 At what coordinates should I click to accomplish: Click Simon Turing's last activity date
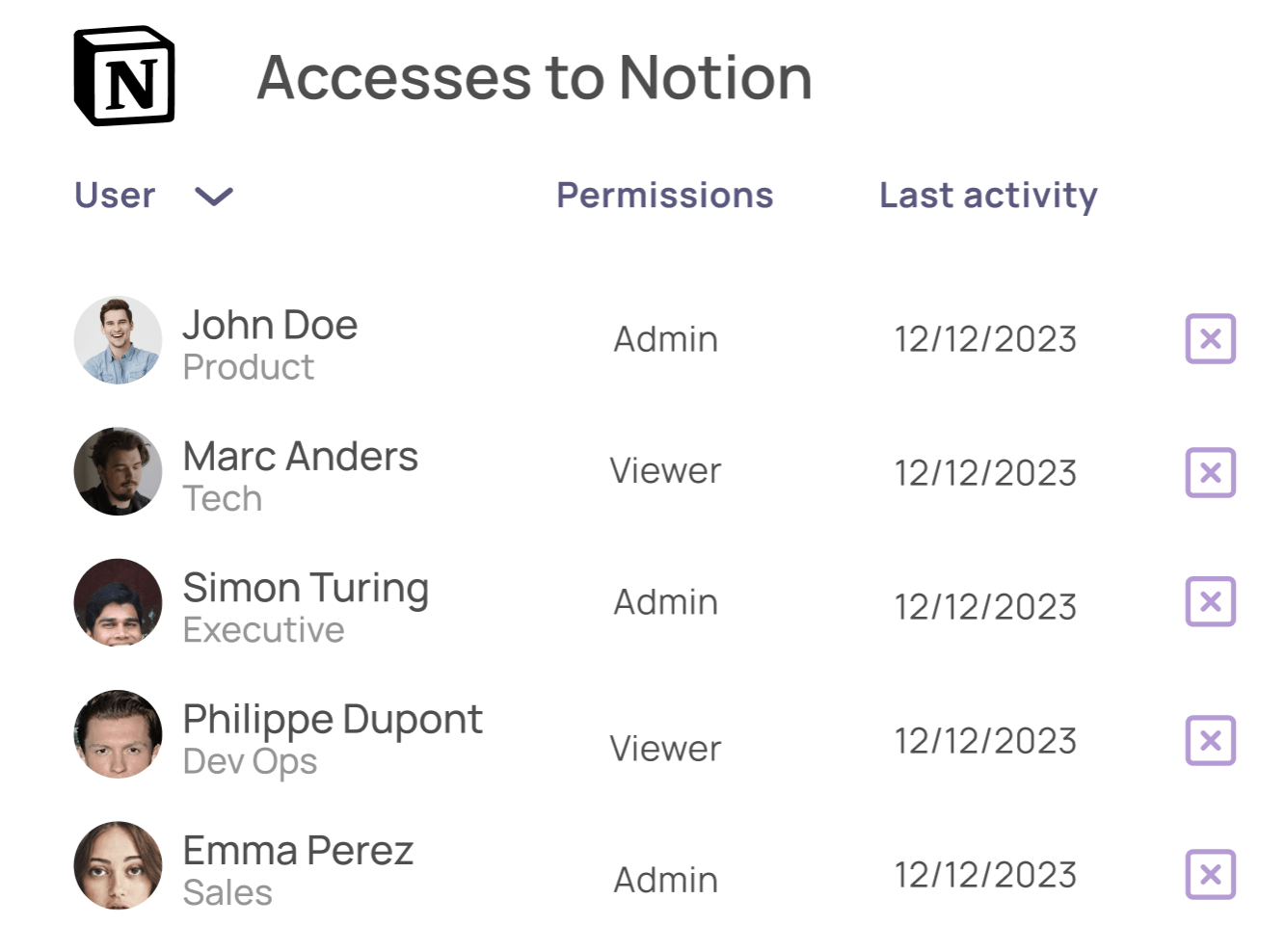click(x=984, y=607)
